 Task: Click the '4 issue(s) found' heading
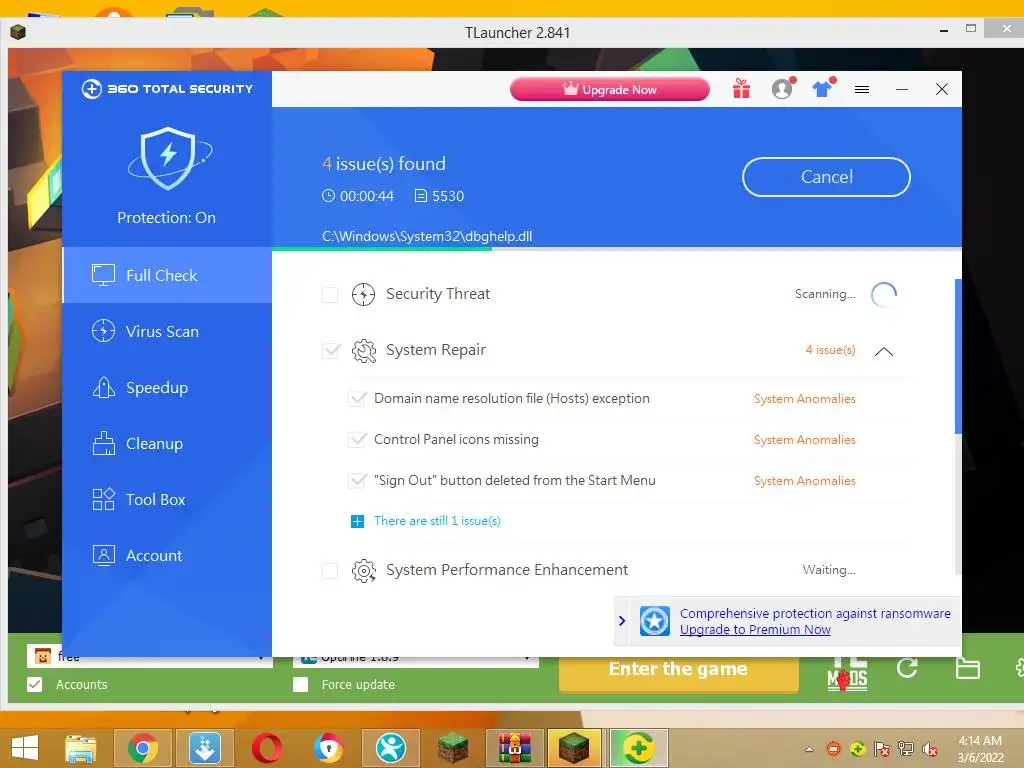point(384,164)
